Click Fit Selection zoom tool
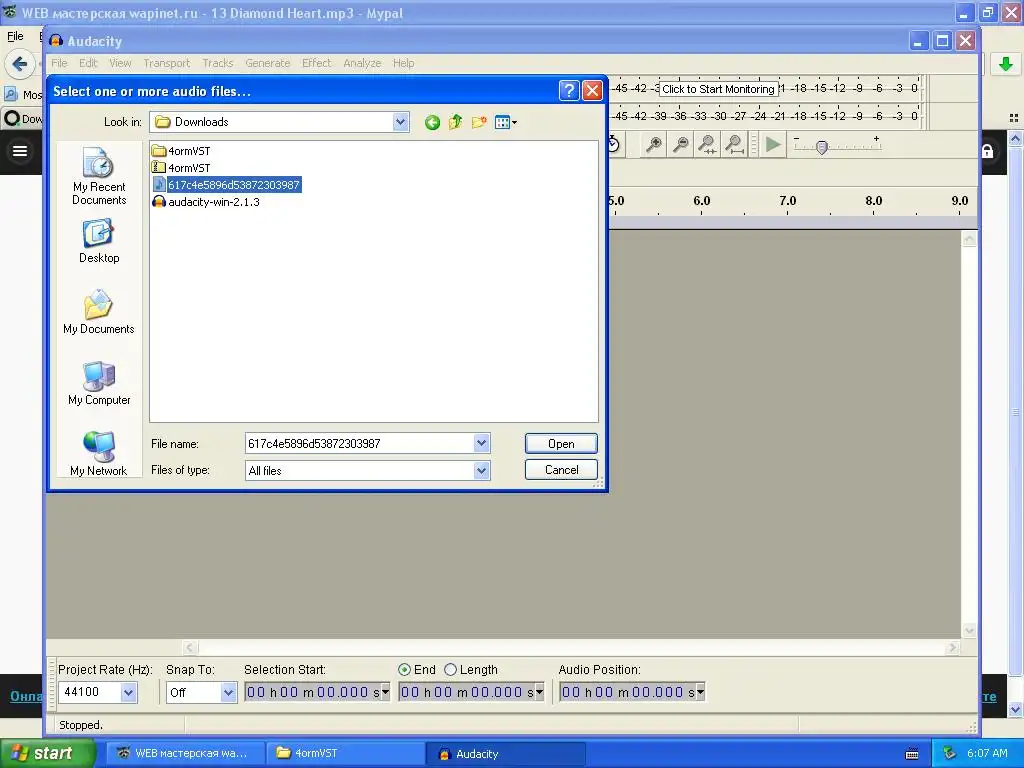This screenshot has width=1024, height=768. click(707, 144)
